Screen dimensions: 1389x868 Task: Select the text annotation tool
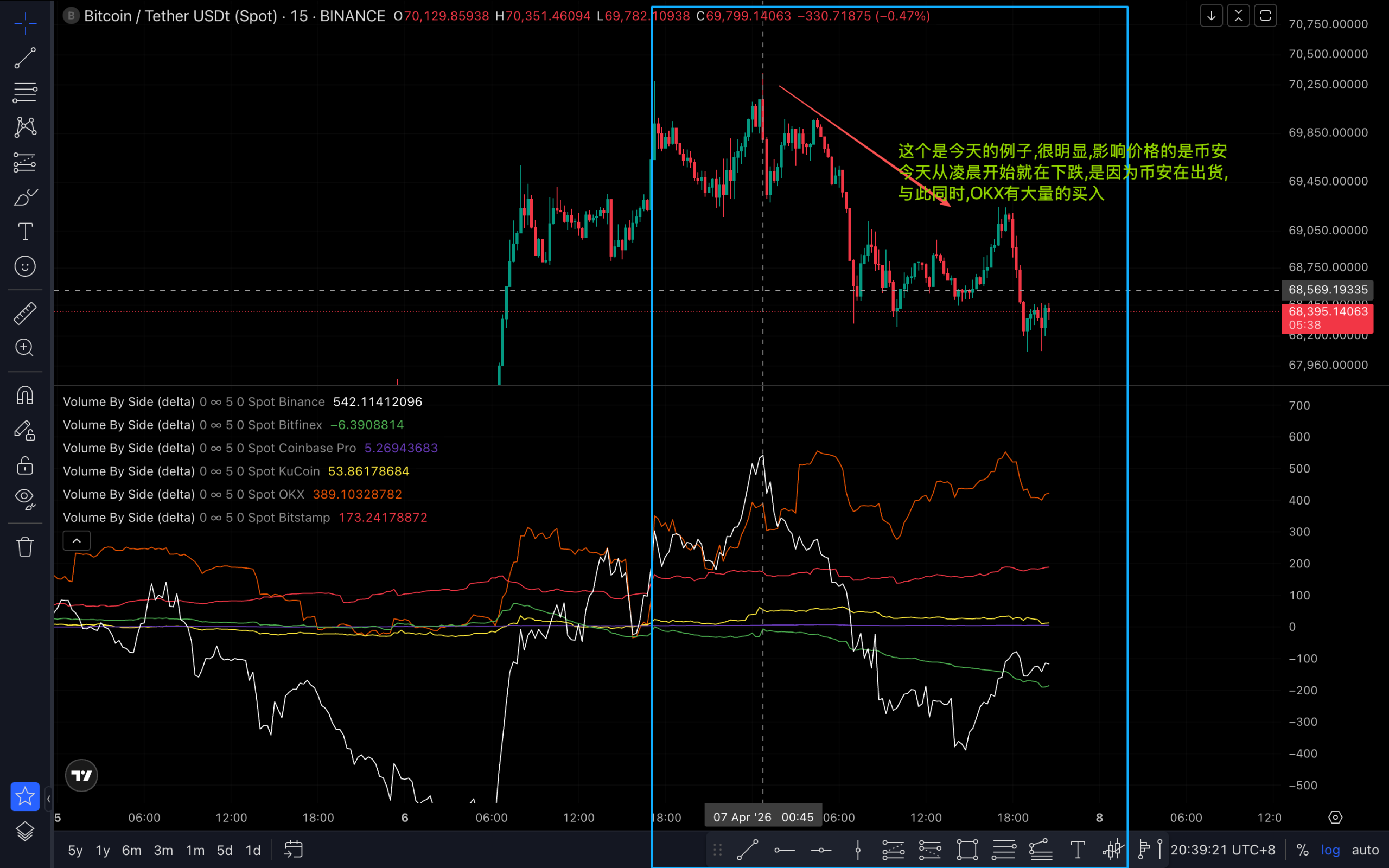(24, 232)
